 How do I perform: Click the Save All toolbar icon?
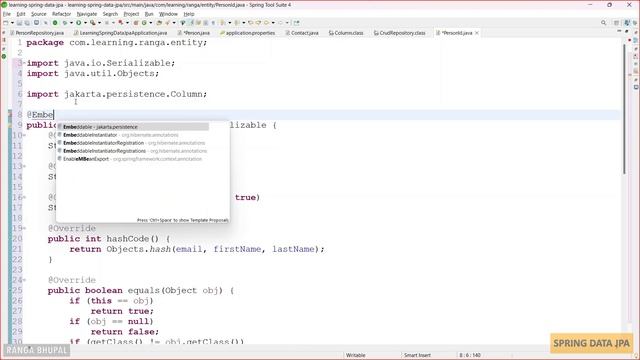(27, 23)
